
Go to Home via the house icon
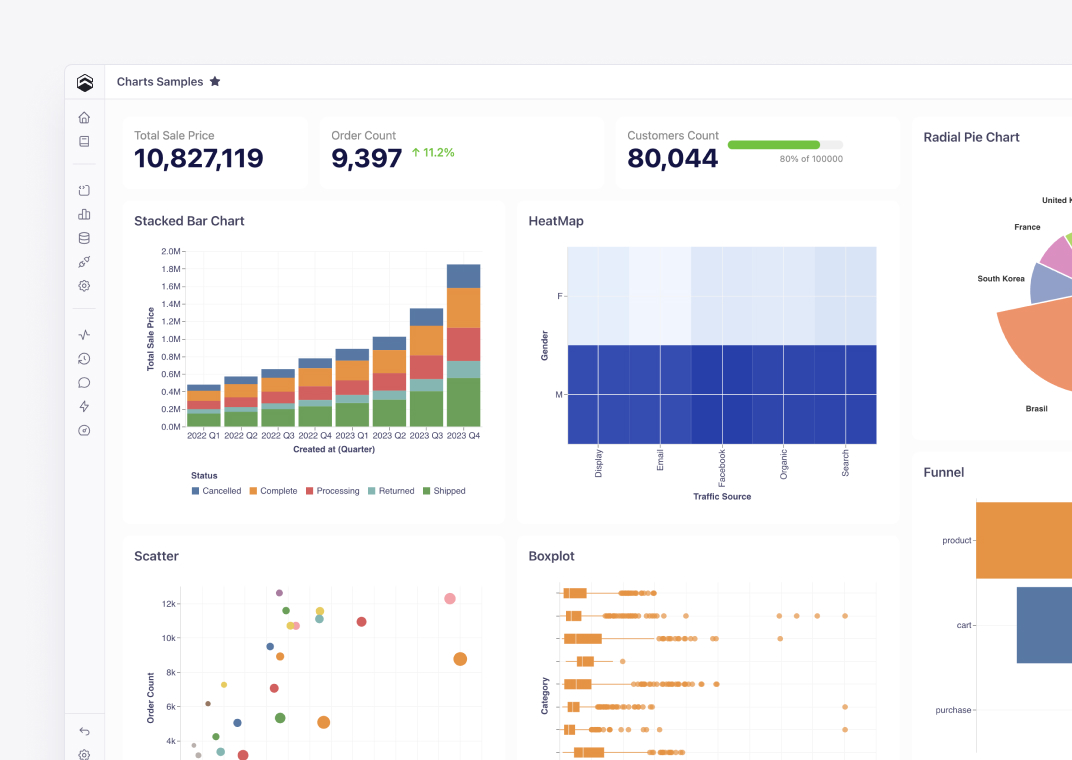pyautogui.click(x=84, y=118)
